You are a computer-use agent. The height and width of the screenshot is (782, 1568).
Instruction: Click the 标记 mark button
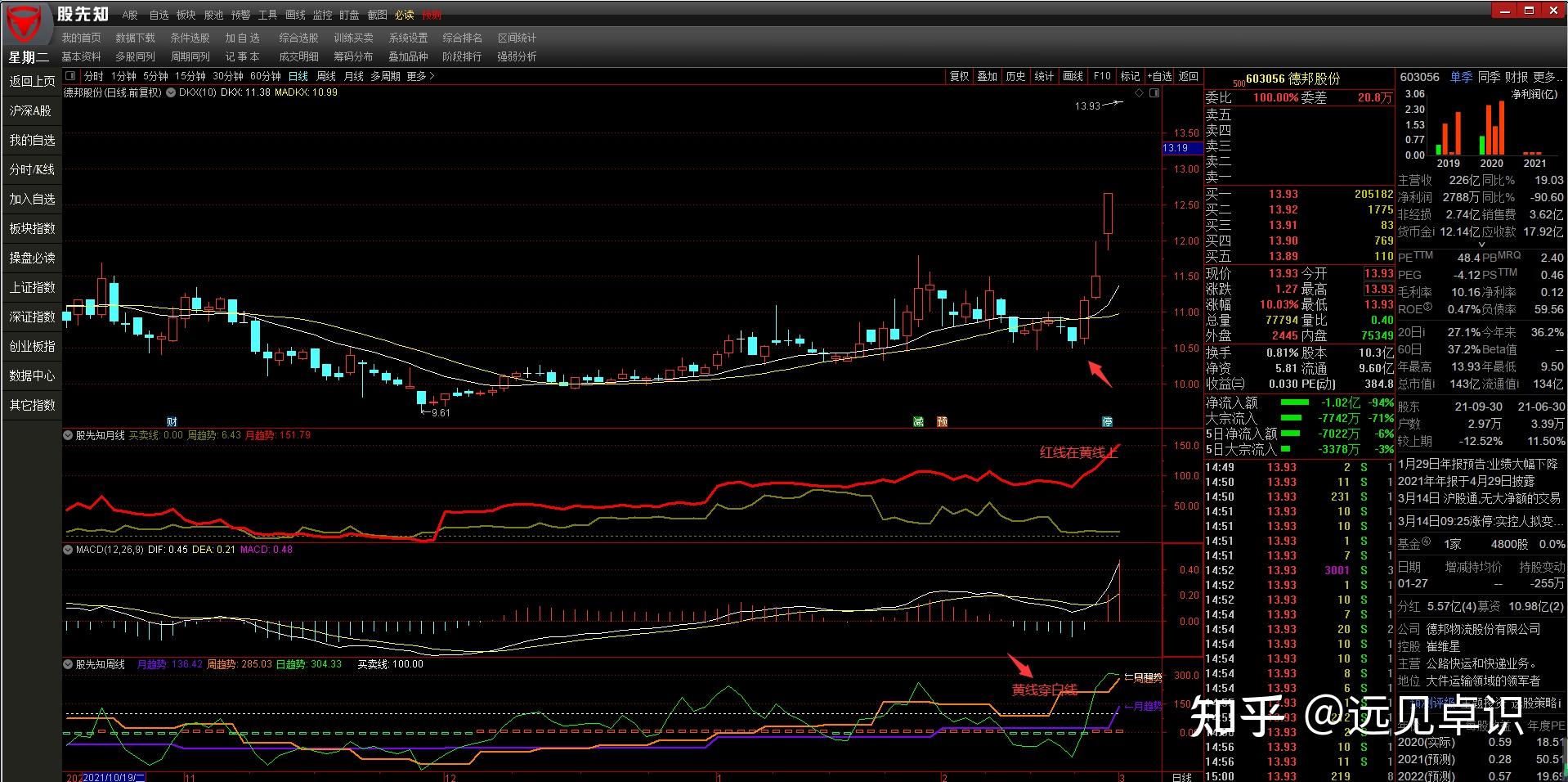pyautogui.click(x=1131, y=76)
